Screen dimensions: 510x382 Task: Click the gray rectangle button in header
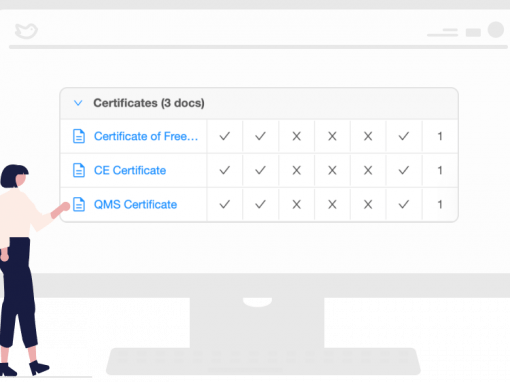pyautogui.click(x=473, y=32)
